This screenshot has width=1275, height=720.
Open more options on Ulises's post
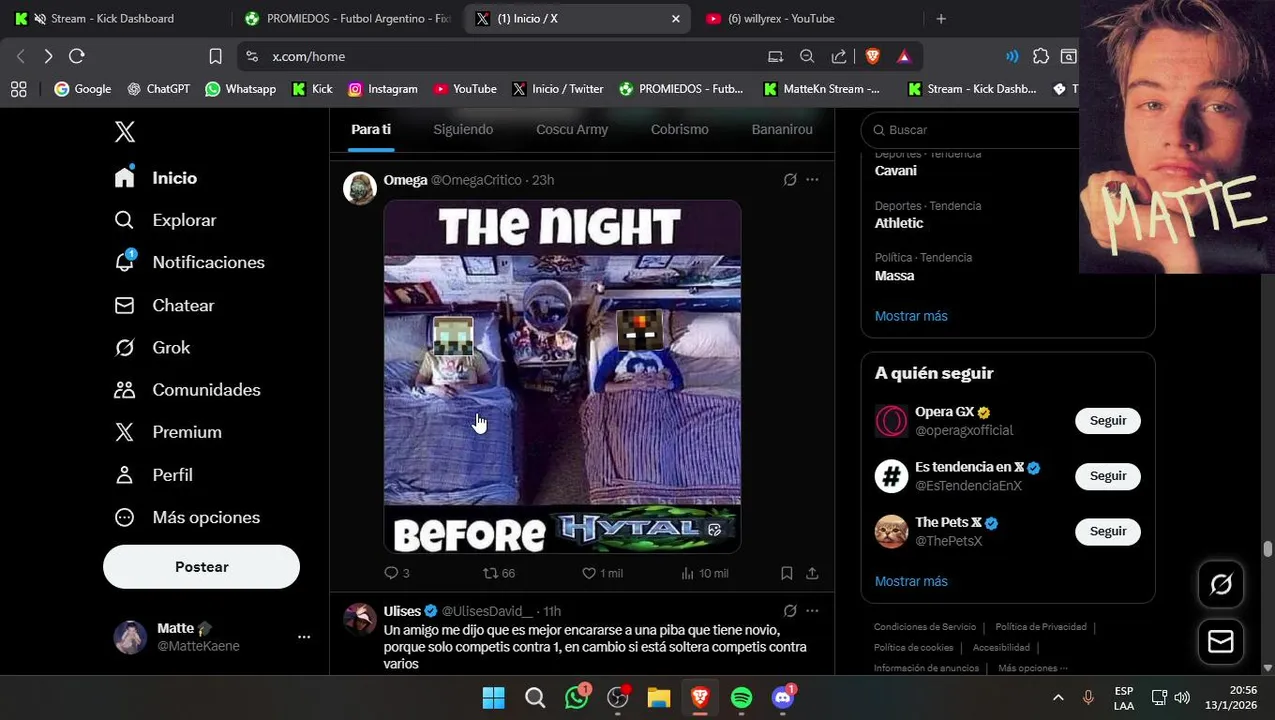(x=812, y=611)
